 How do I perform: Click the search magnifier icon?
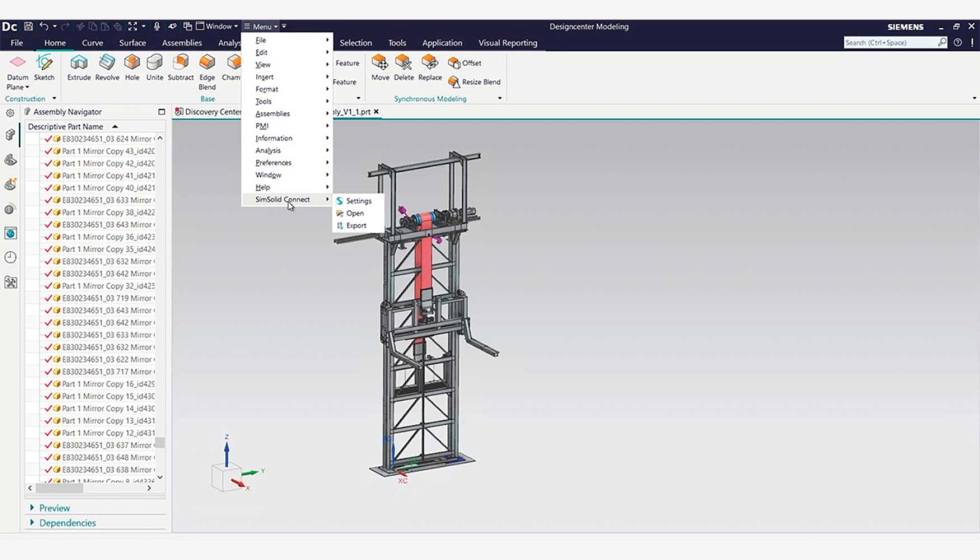pyautogui.click(x=942, y=42)
